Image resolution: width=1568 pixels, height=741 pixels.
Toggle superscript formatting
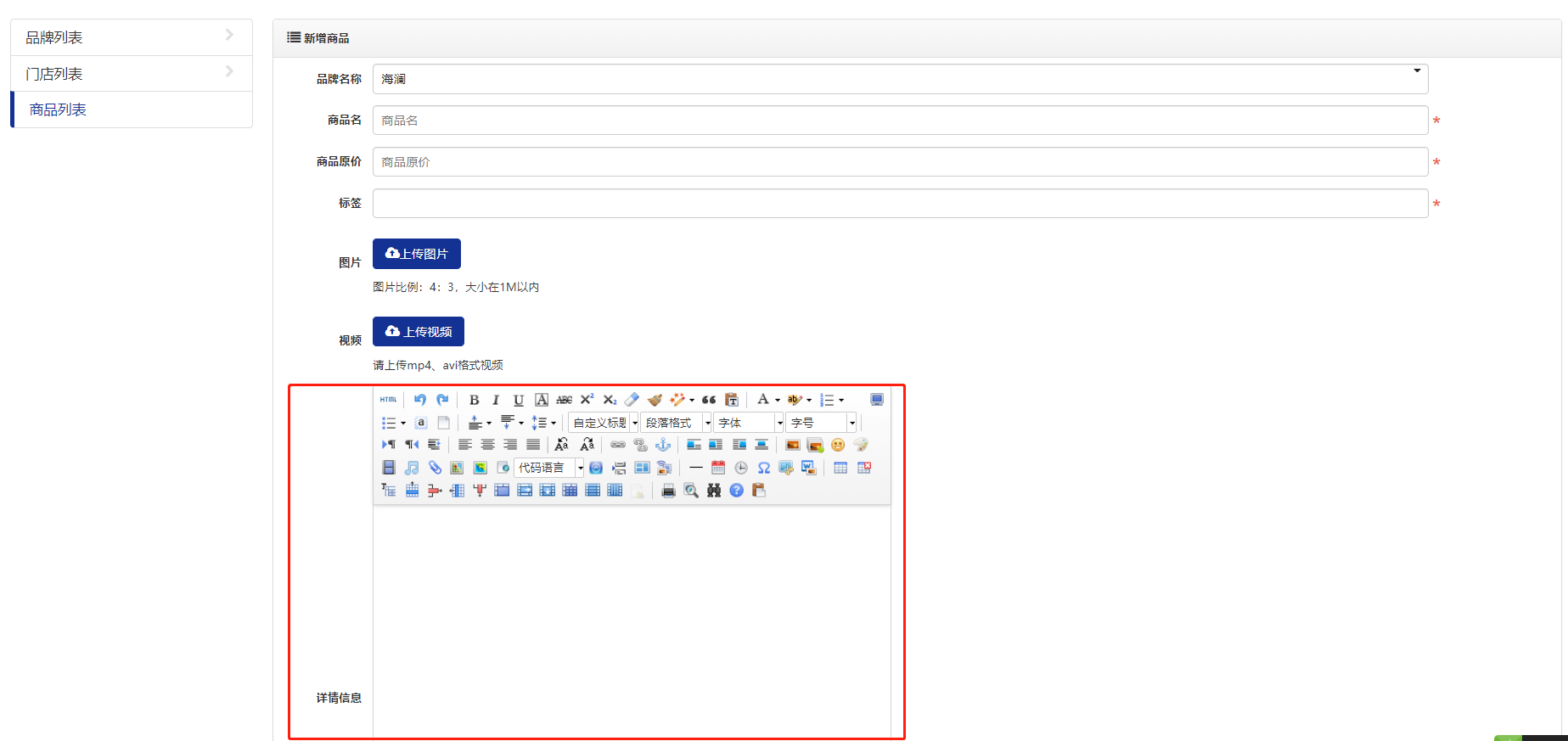[587, 400]
